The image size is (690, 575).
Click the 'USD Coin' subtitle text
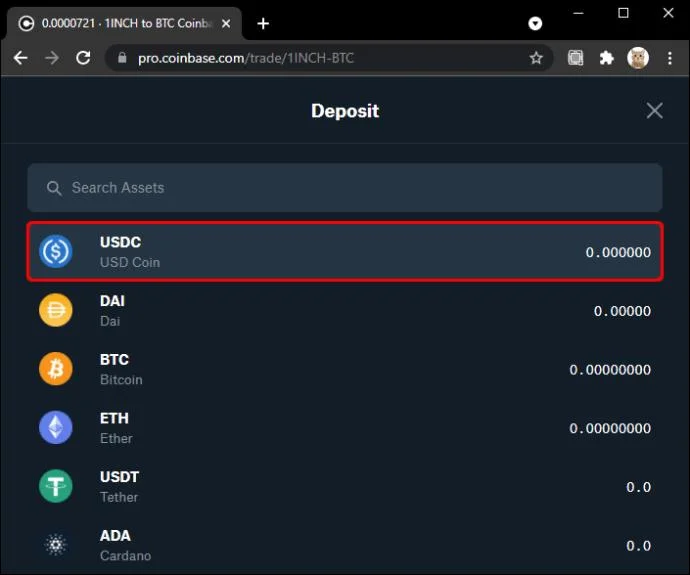[130, 262]
